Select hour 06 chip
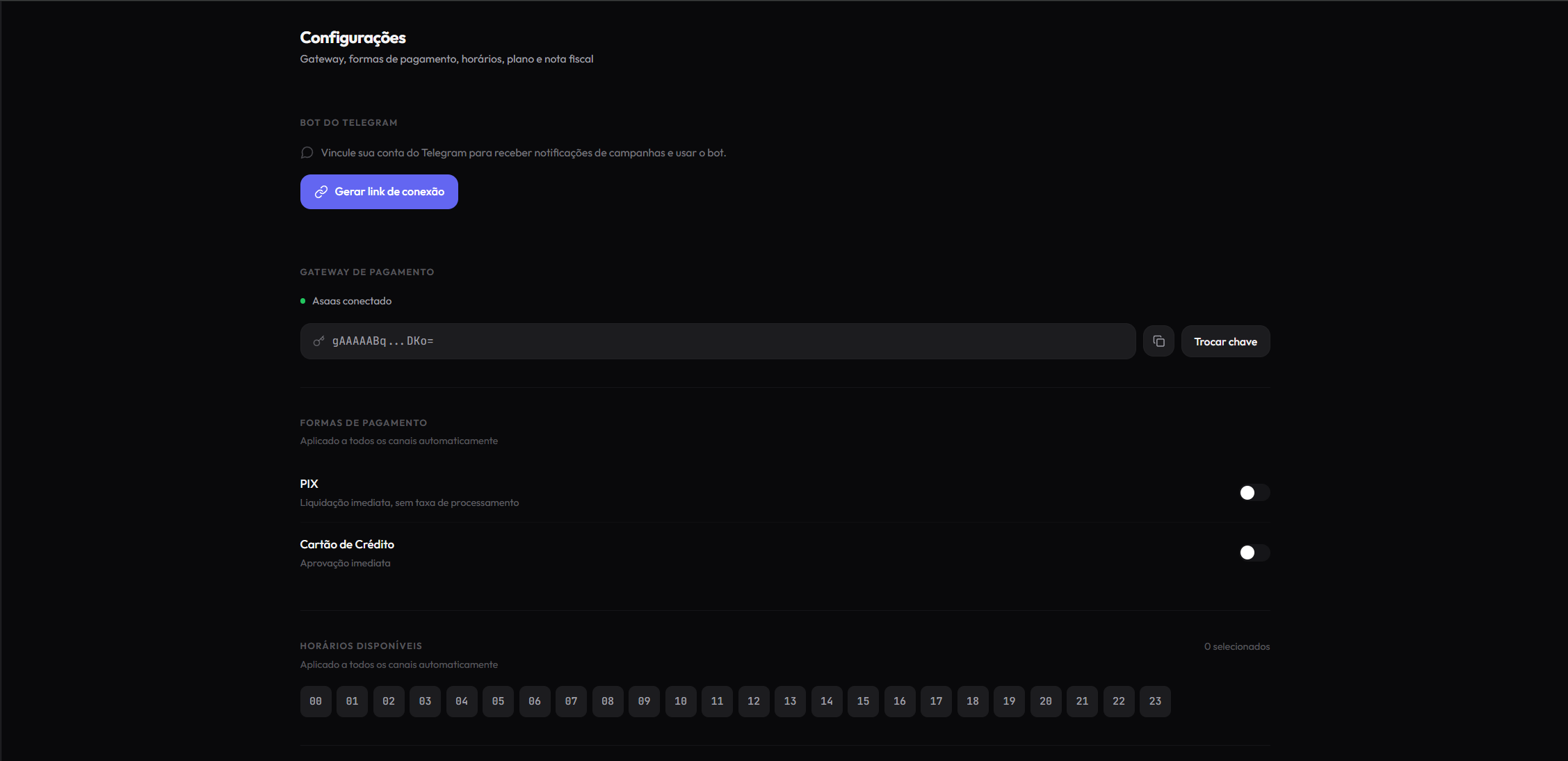1568x761 pixels. pos(535,701)
